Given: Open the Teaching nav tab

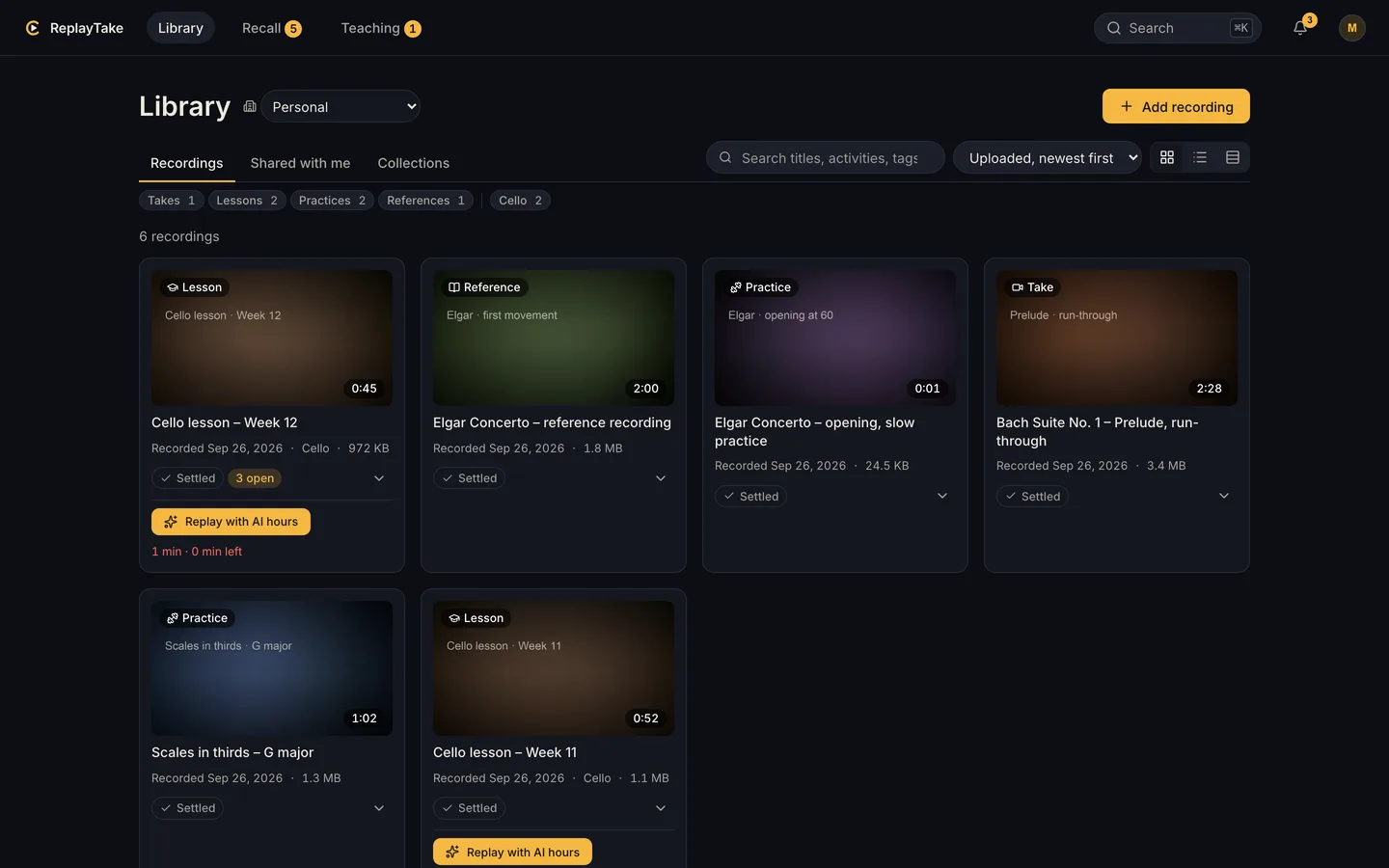Looking at the screenshot, I should tap(380, 28).
